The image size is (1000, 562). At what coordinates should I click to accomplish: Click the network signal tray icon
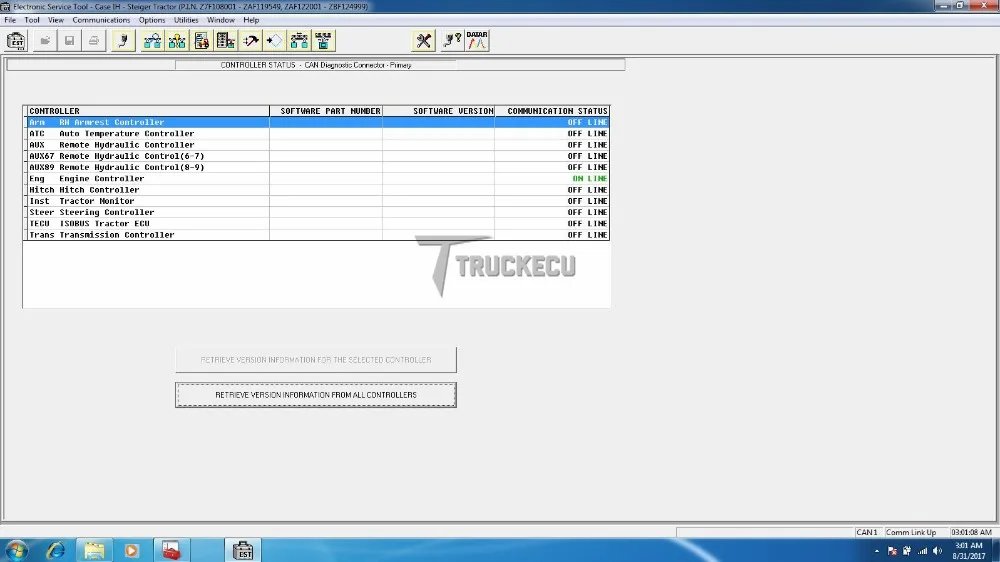pyautogui.click(x=922, y=551)
